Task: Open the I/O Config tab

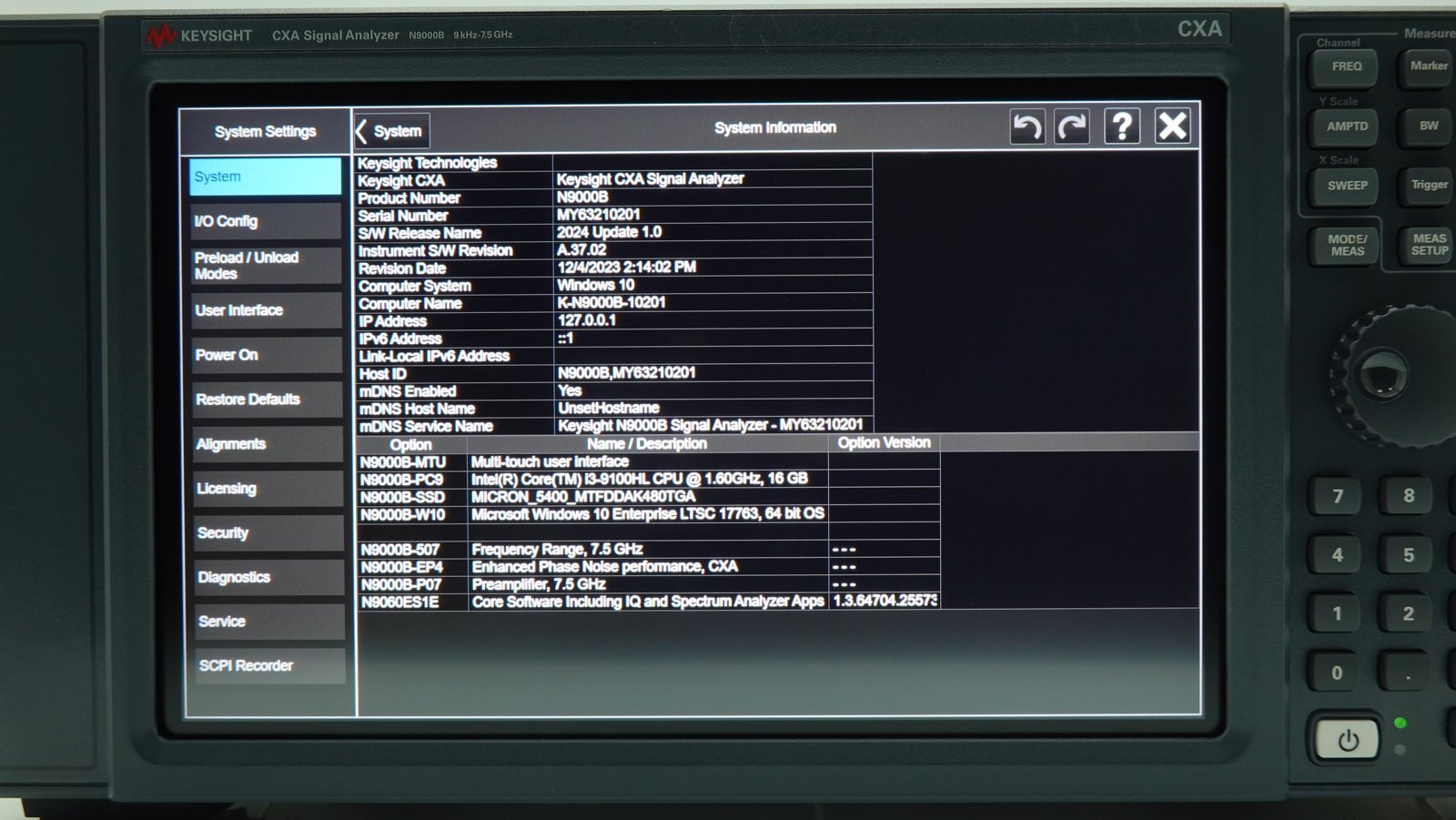Action: (266, 221)
